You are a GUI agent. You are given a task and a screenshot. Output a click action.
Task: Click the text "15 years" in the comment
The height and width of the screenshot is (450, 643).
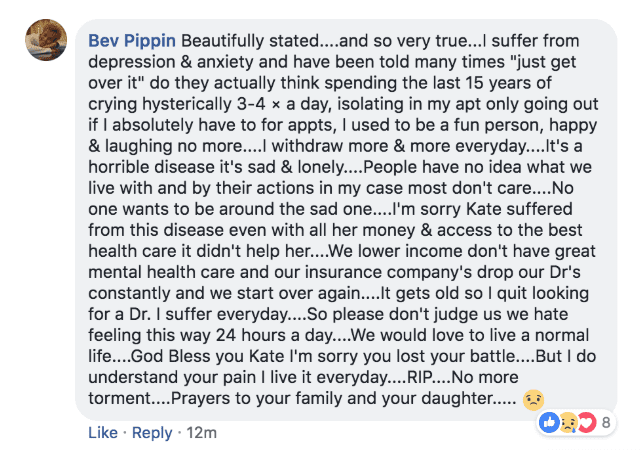(x=497, y=83)
